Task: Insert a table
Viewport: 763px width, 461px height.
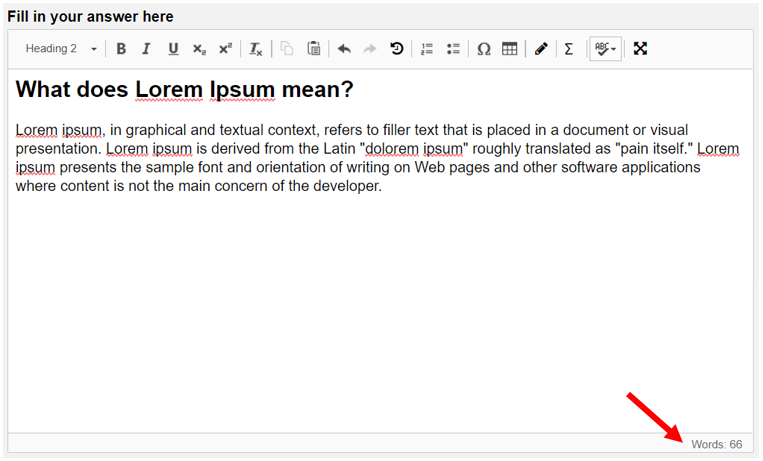Action: pos(509,49)
